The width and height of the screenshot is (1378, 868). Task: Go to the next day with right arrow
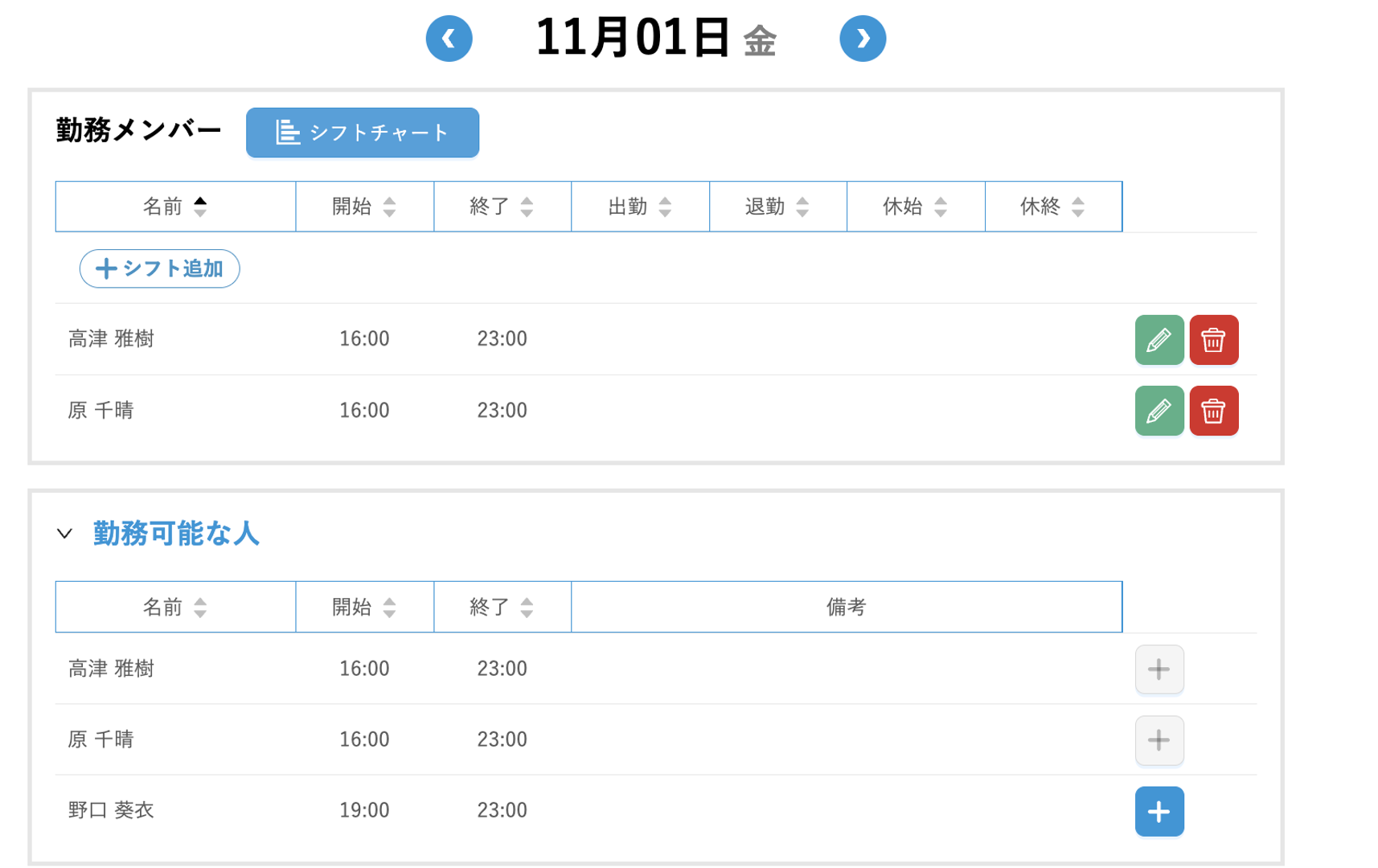point(862,39)
